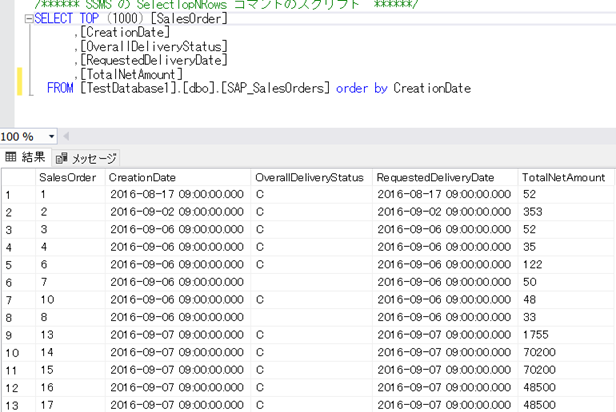Click SalesOrder cell 8 in row 8
This screenshot has height=412, width=616.
[70, 317]
